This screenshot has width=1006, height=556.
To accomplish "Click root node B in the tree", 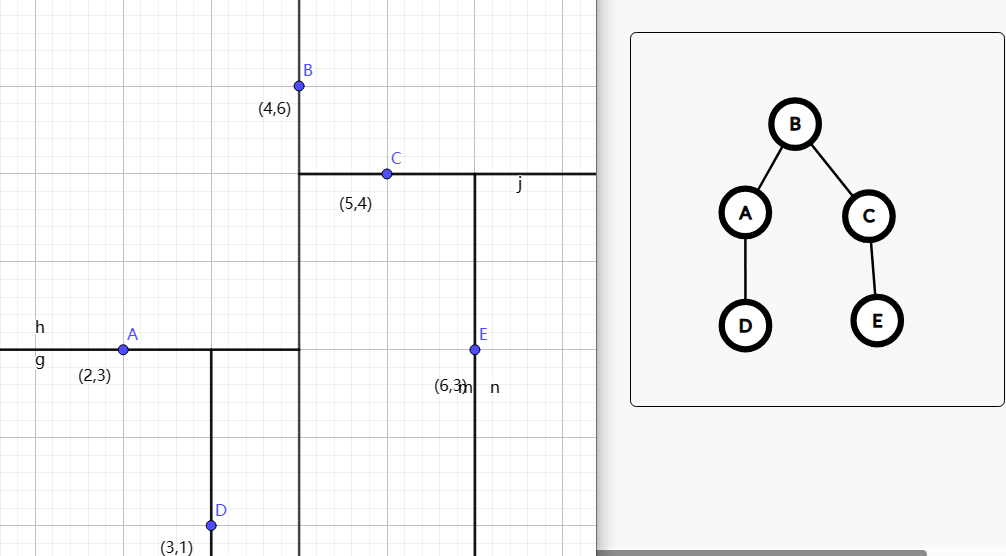I will [x=795, y=124].
